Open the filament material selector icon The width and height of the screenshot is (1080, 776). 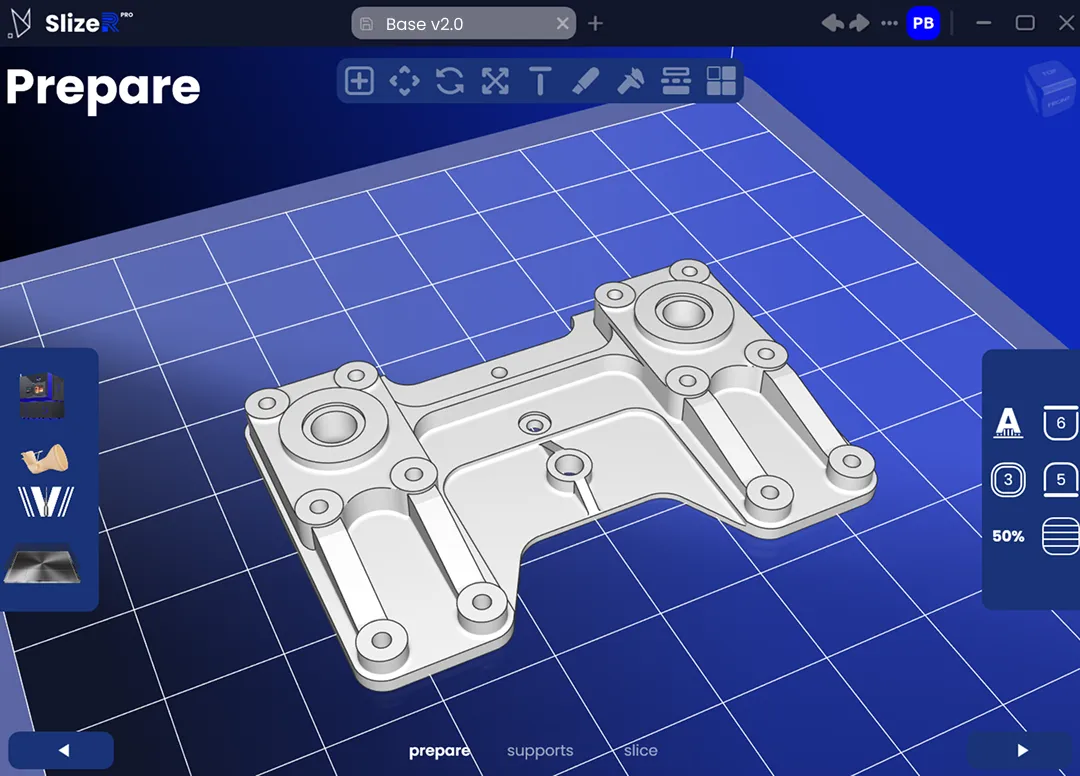(45, 457)
